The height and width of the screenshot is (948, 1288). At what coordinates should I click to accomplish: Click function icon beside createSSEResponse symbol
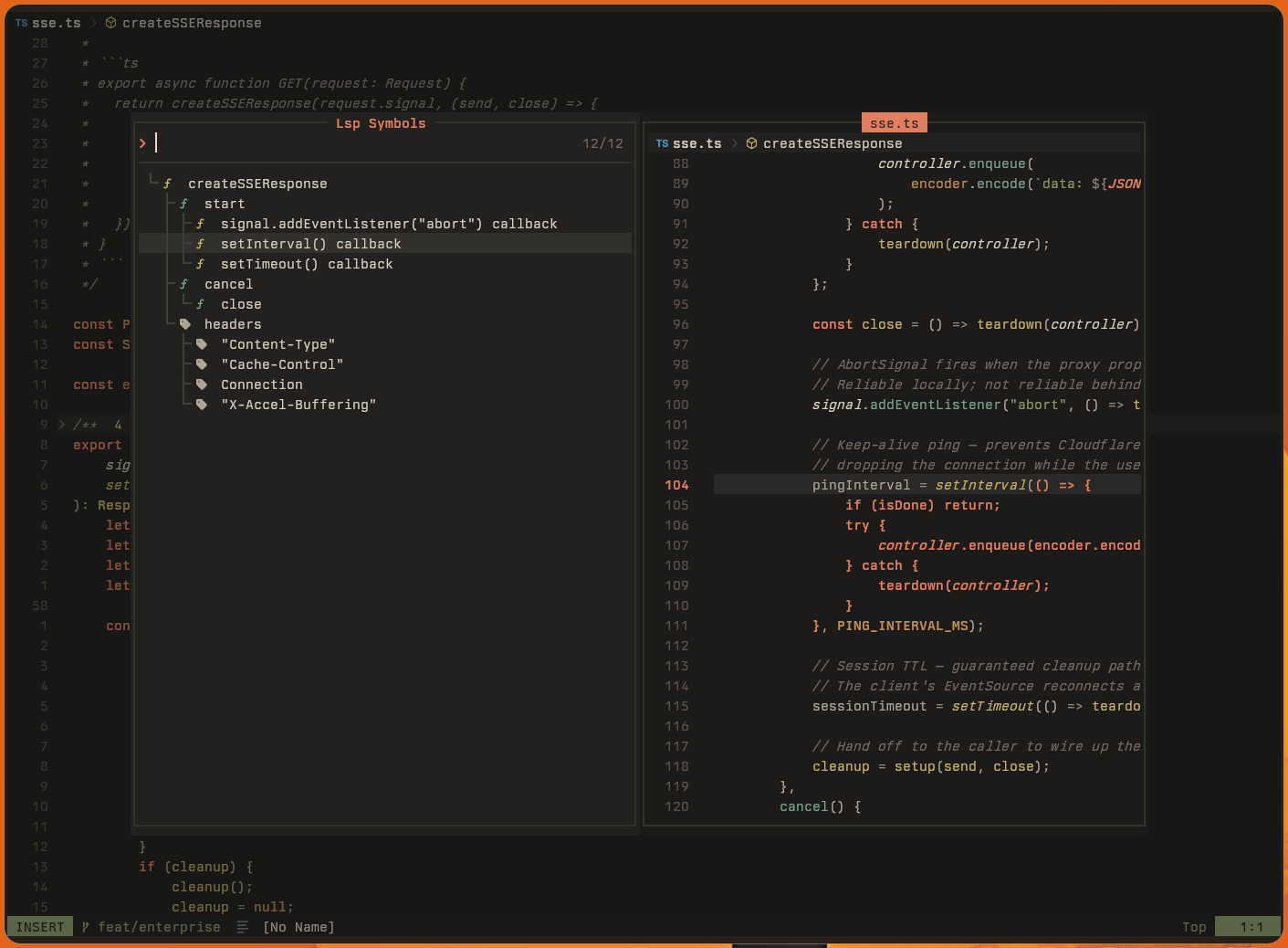167,184
